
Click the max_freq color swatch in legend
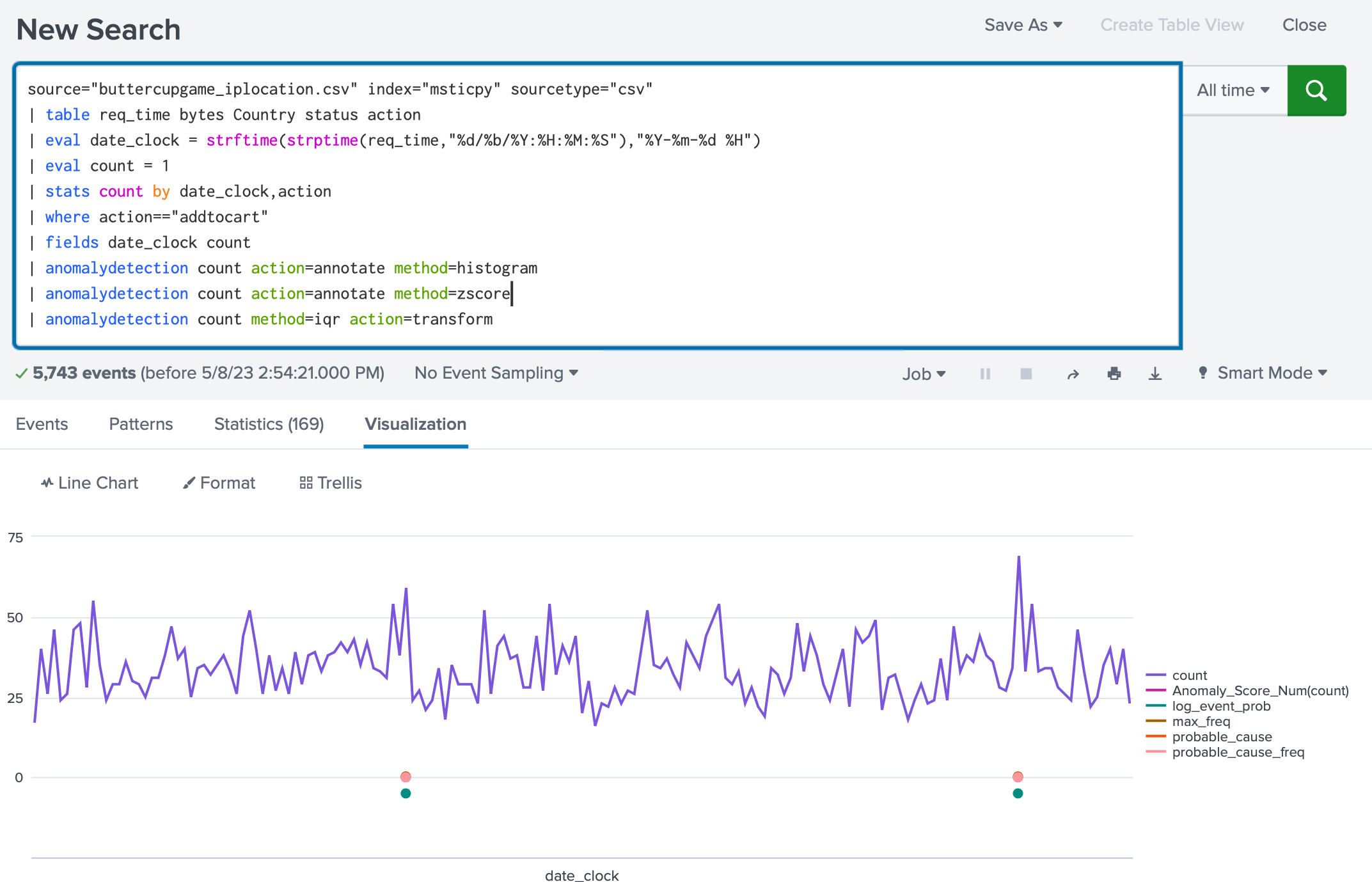(x=1156, y=721)
